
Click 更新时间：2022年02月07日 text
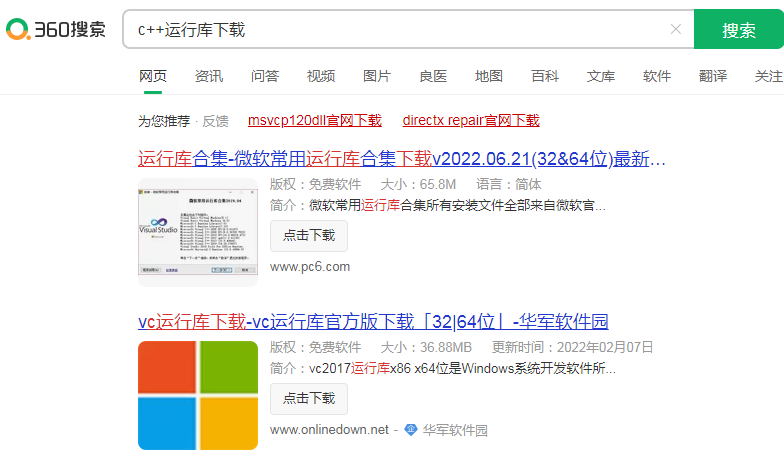click(572, 348)
